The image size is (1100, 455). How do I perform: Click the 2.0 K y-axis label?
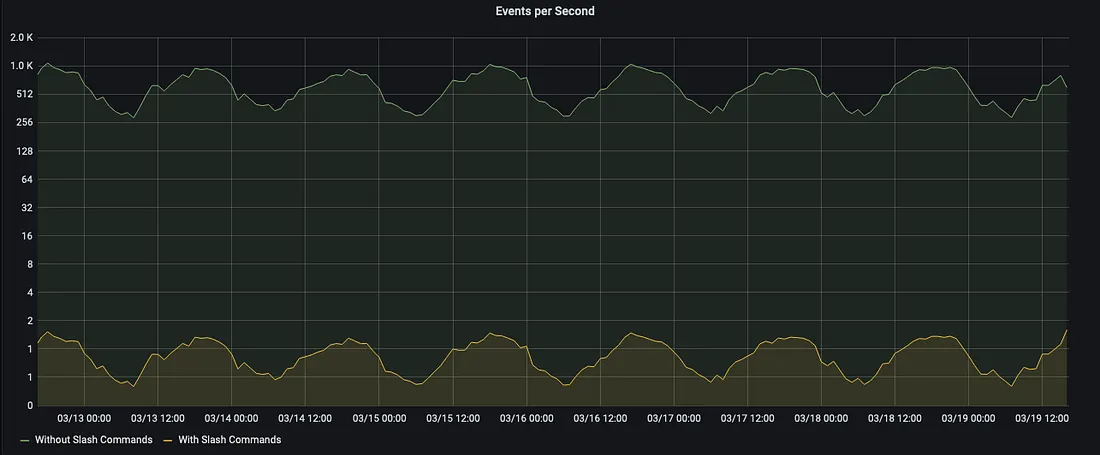22,38
